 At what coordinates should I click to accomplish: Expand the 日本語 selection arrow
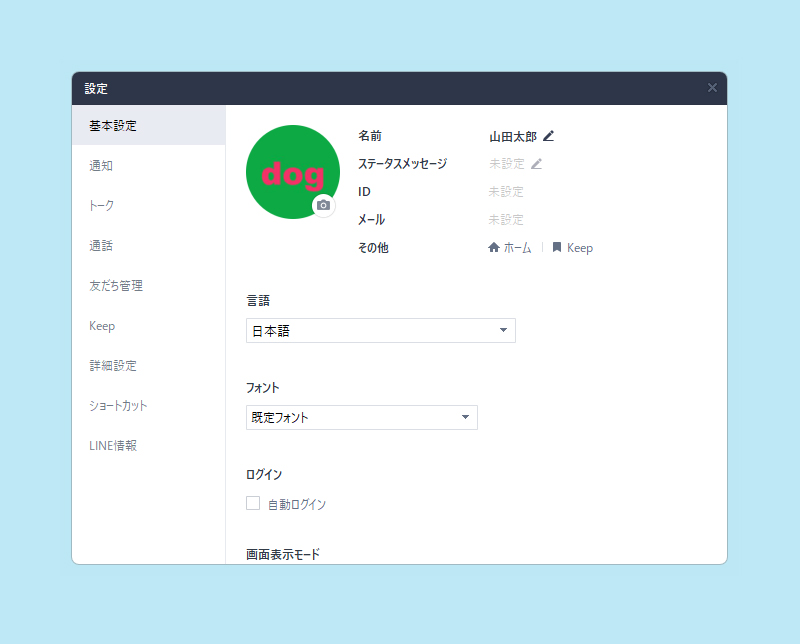(x=504, y=330)
